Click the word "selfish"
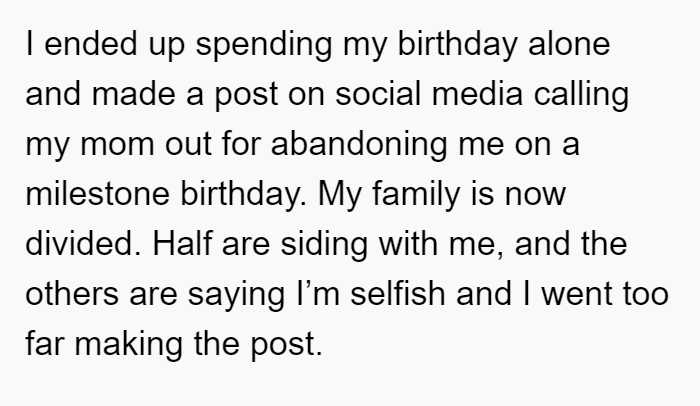Screen dimensions: 700x406 coord(397,294)
